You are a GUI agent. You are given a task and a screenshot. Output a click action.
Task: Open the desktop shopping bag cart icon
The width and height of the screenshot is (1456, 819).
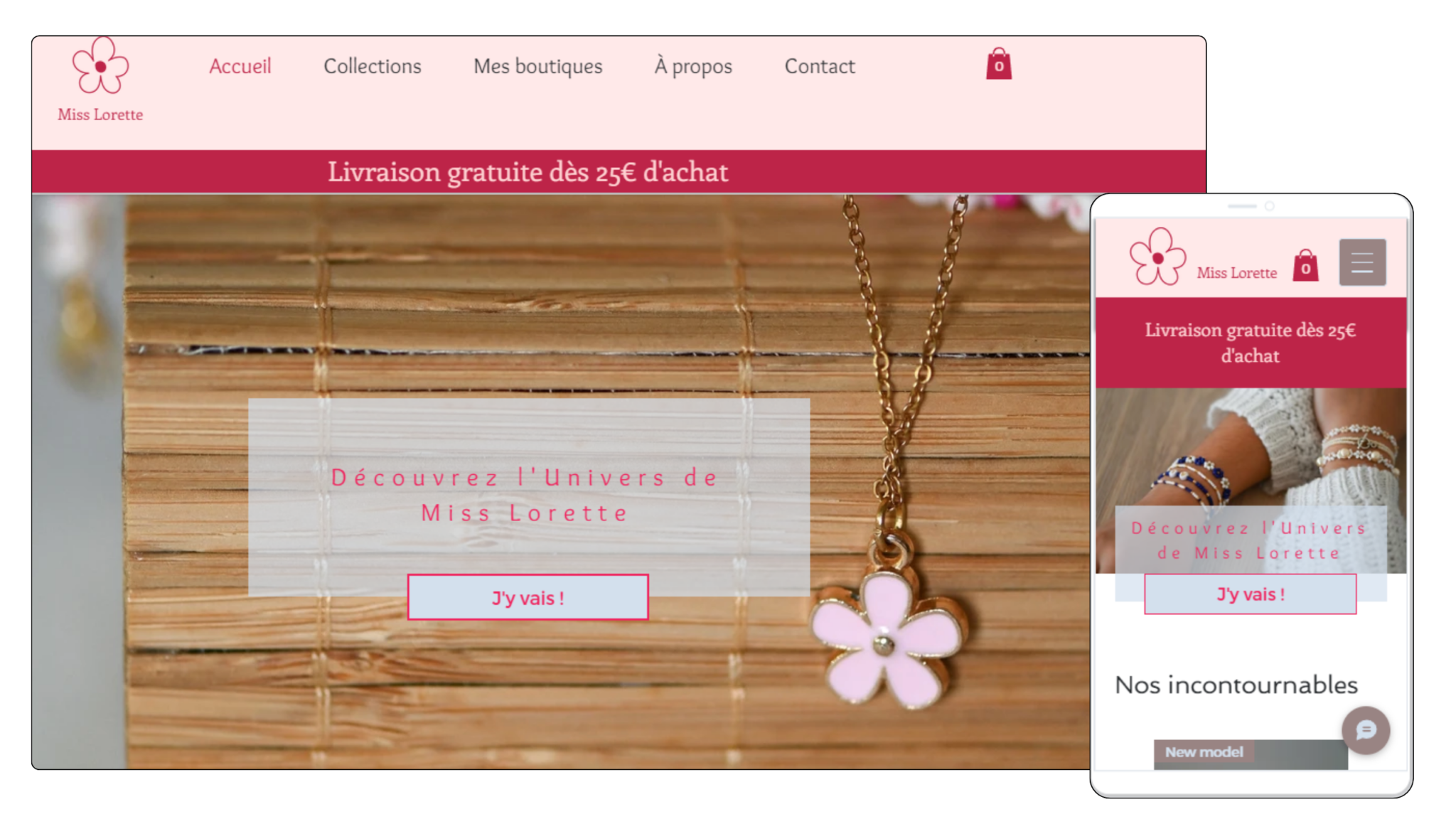[x=998, y=65]
